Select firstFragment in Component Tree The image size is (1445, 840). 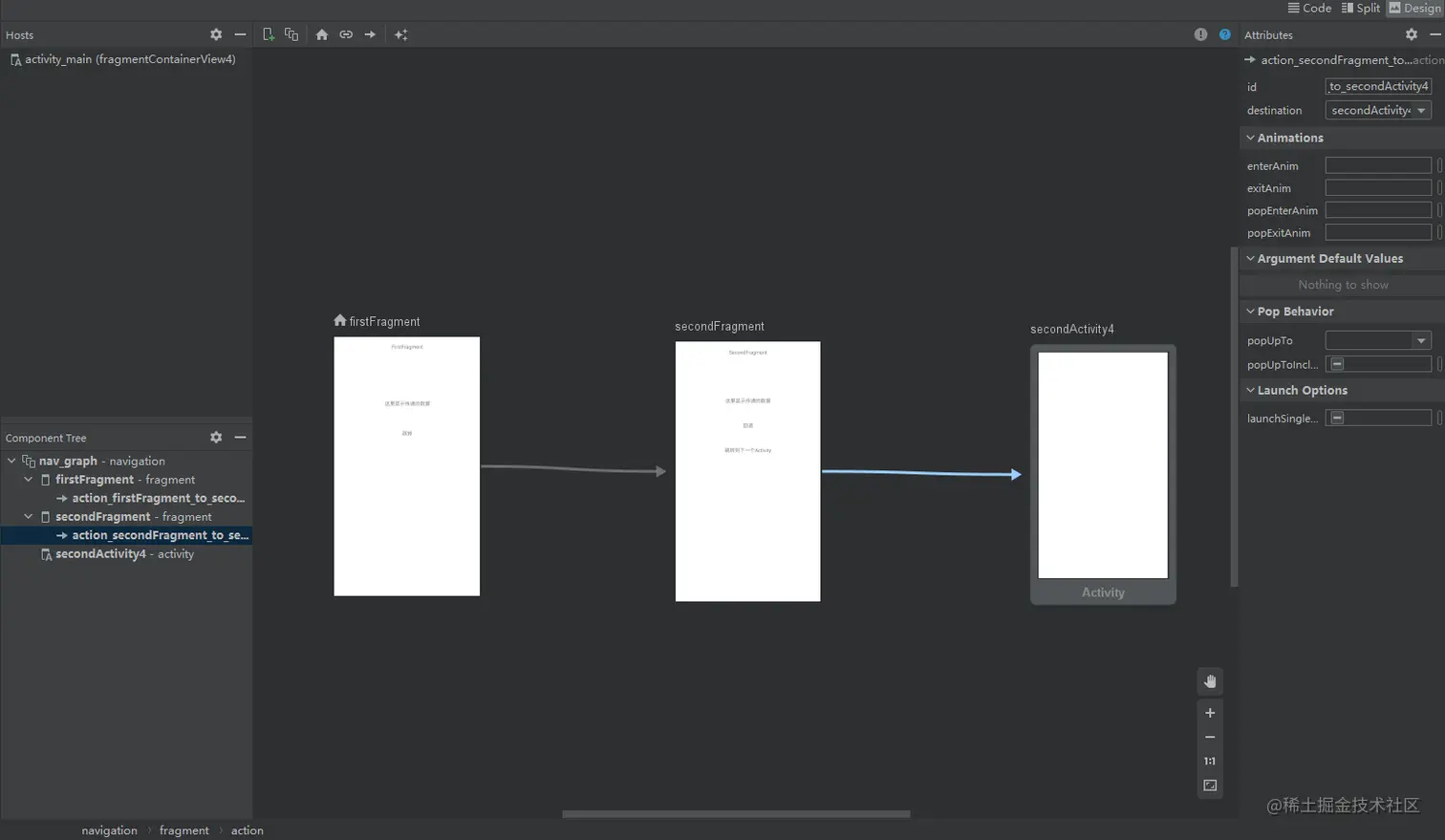[117, 479]
